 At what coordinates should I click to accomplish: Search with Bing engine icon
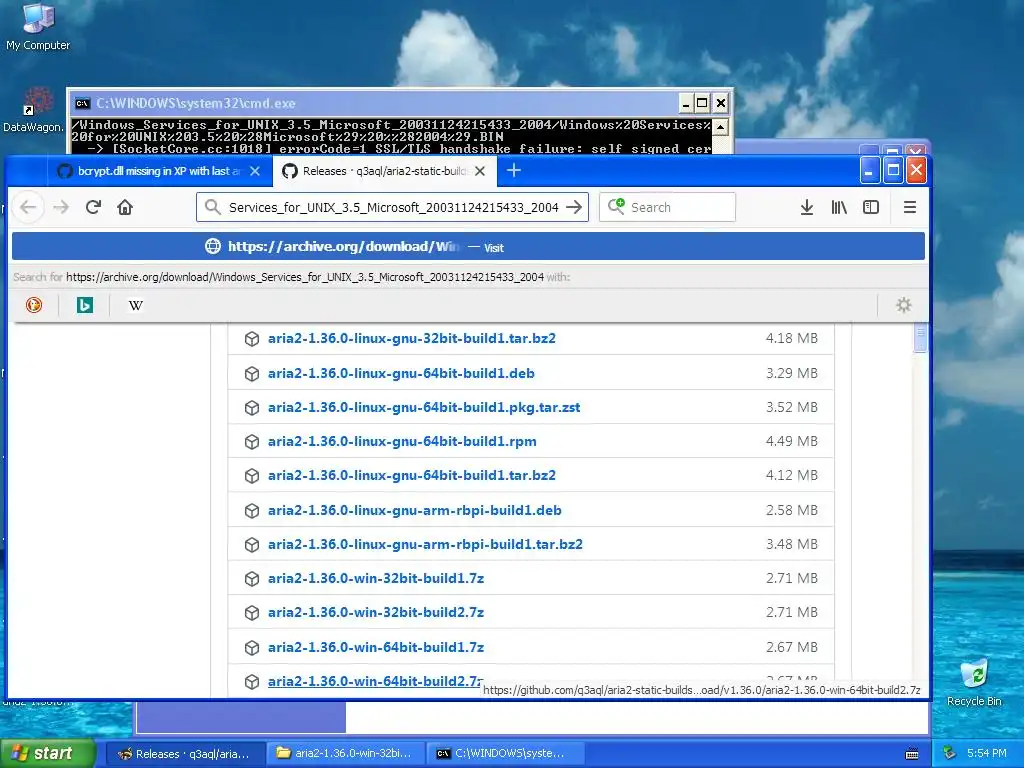85,305
